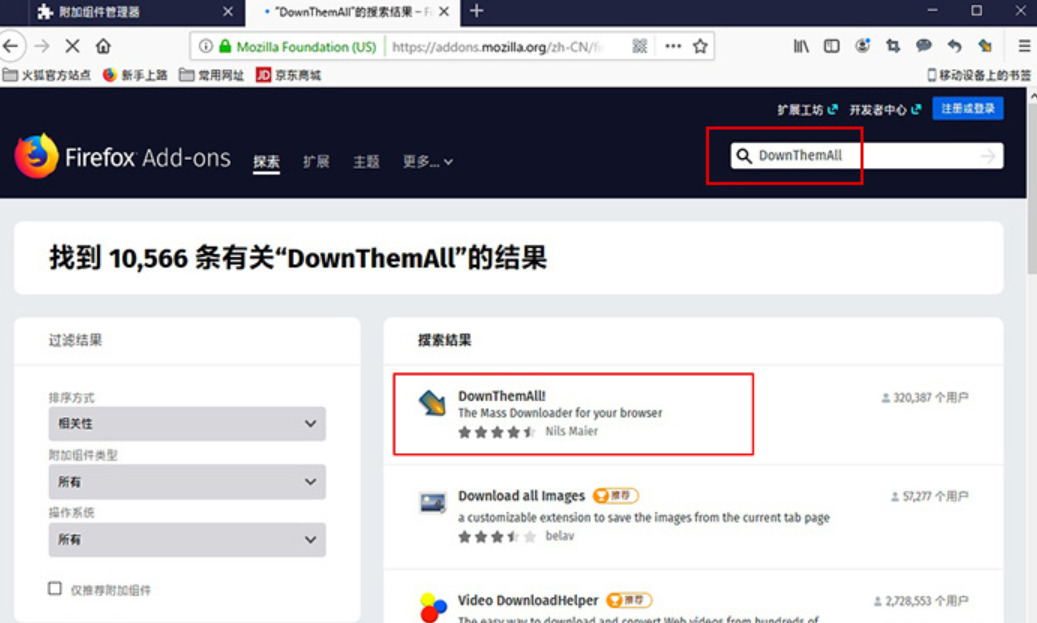Open the DownThemAll! search result
Viewport: 1037px width, 623px height.
pos(502,395)
